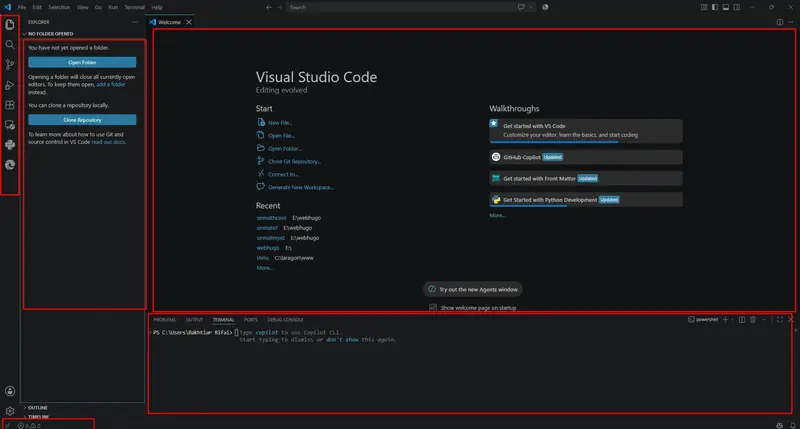Toggle the bottom panel visibility

click(x=726, y=7)
